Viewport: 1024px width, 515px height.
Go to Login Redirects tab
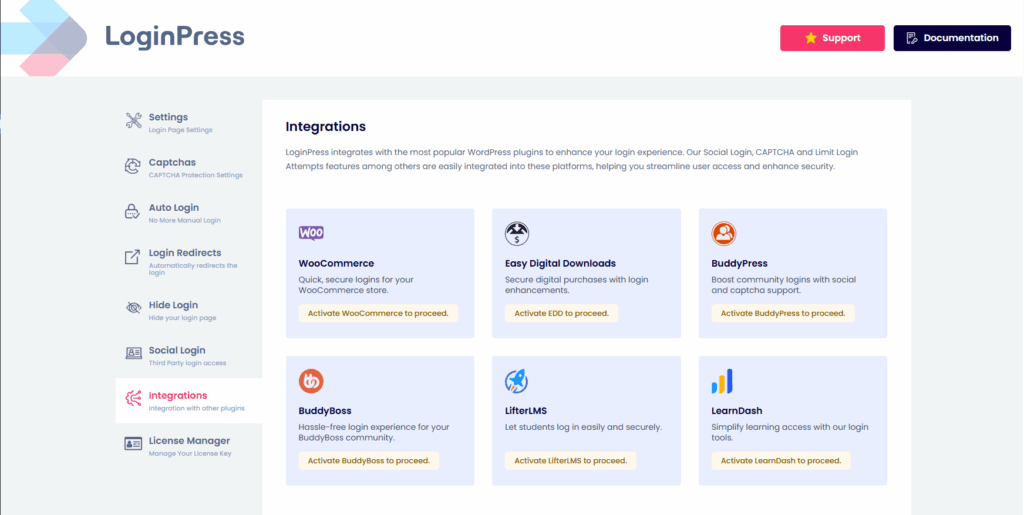point(189,261)
